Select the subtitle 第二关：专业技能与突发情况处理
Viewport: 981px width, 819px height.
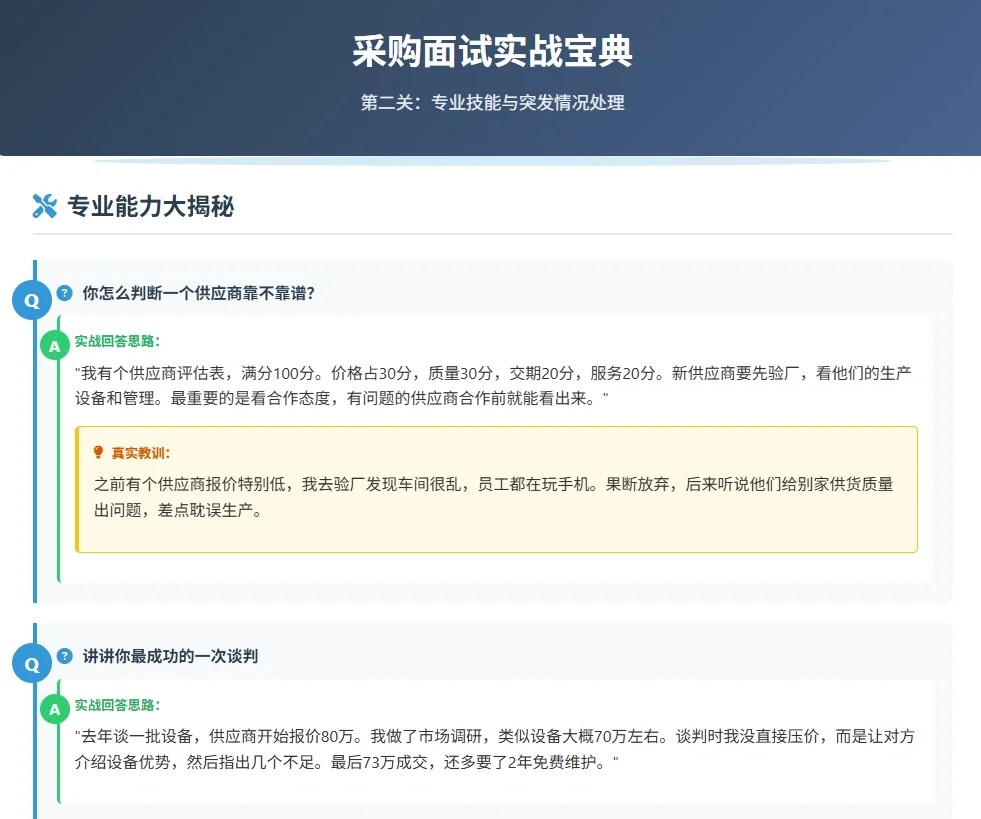490,103
